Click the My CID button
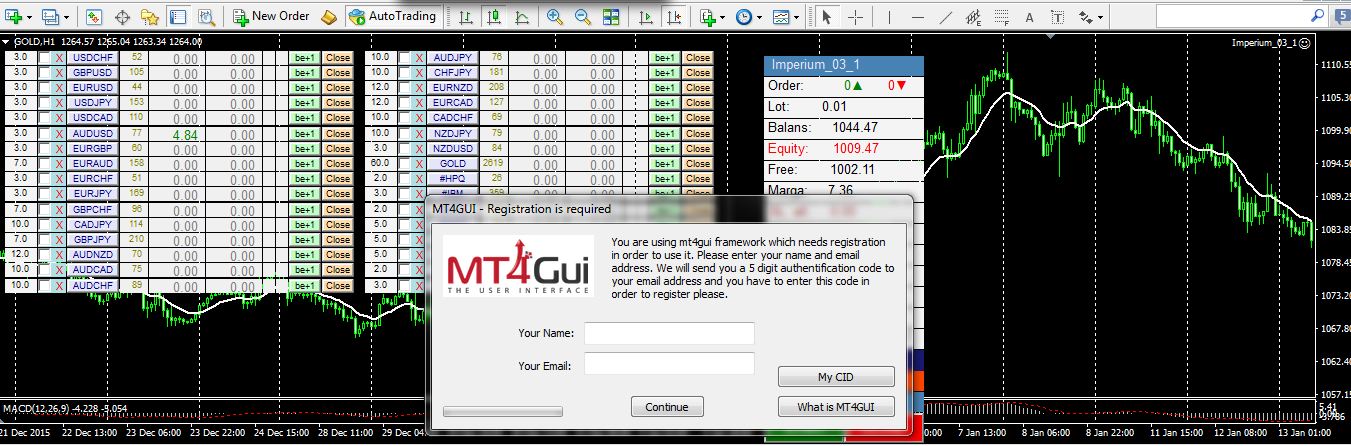The width and height of the screenshot is (1351, 446). click(837, 377)
